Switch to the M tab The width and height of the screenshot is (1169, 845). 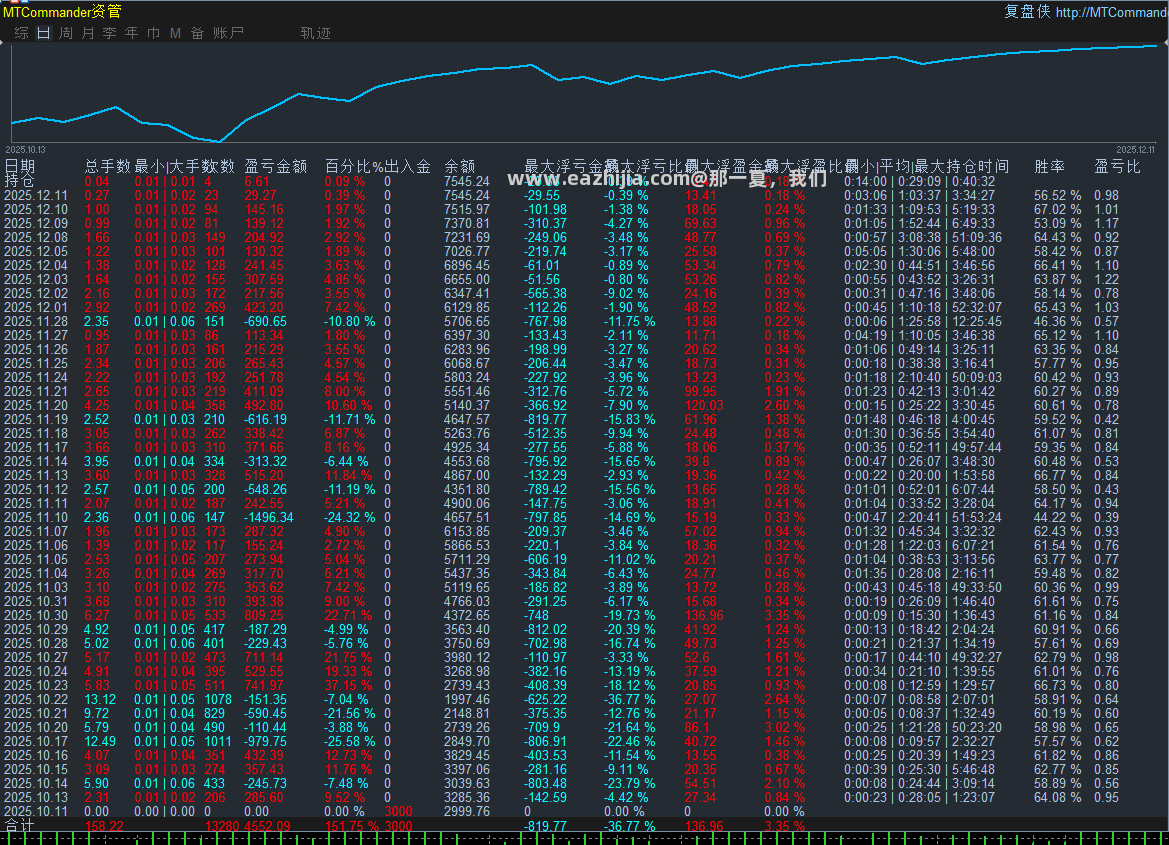click(x=175, y=33)
